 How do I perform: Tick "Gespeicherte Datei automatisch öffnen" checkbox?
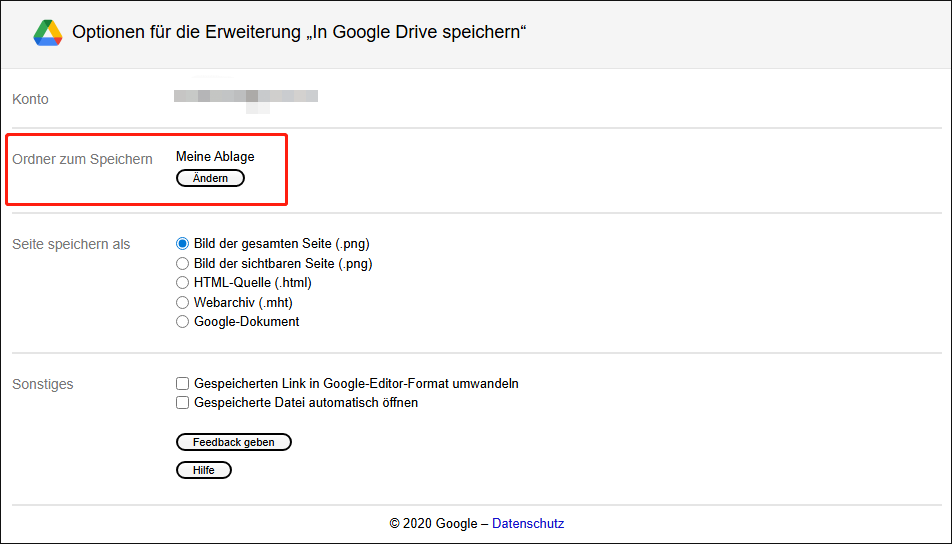click(182, 403)
